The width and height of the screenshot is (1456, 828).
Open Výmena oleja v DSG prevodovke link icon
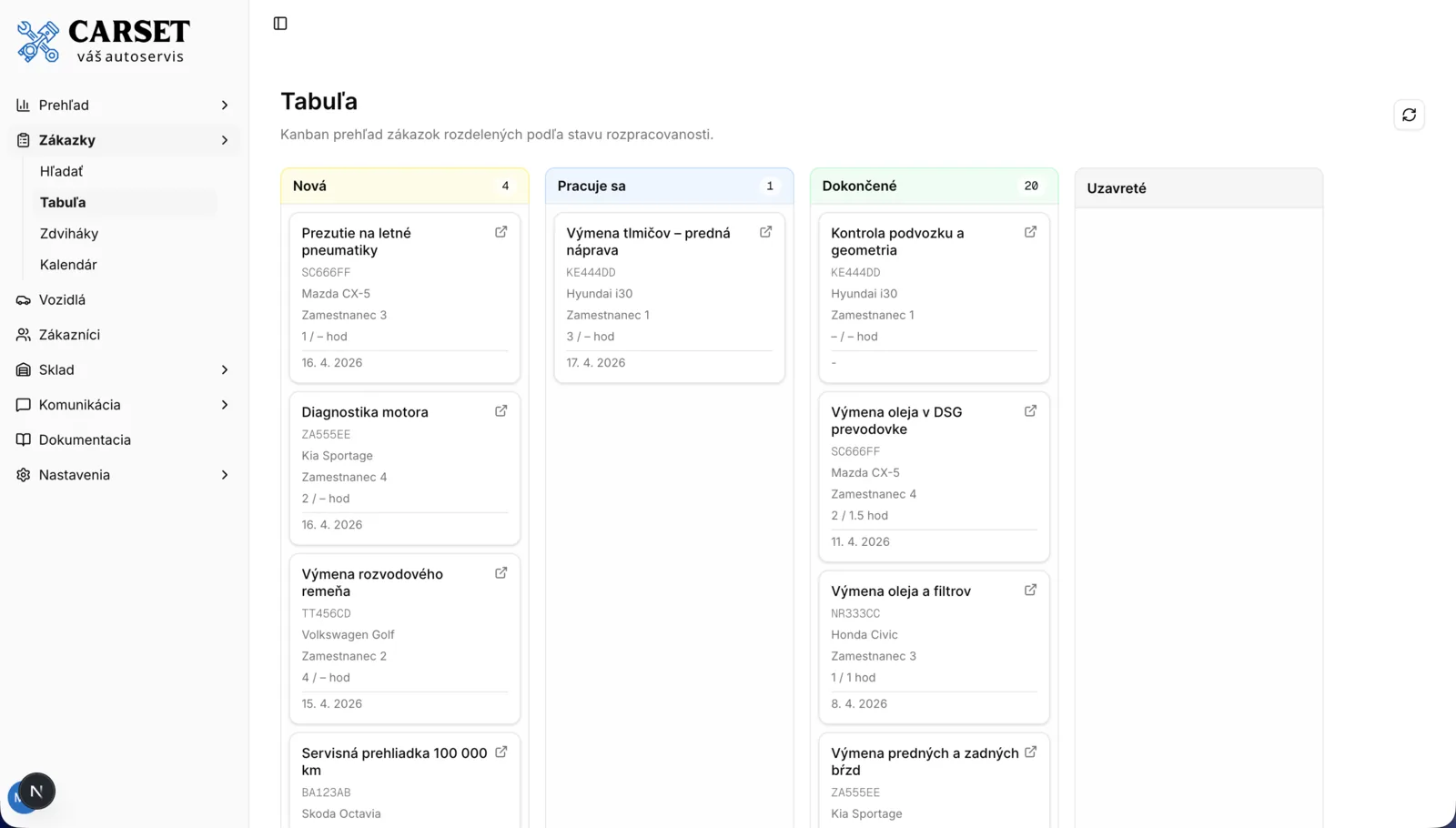1030,411
